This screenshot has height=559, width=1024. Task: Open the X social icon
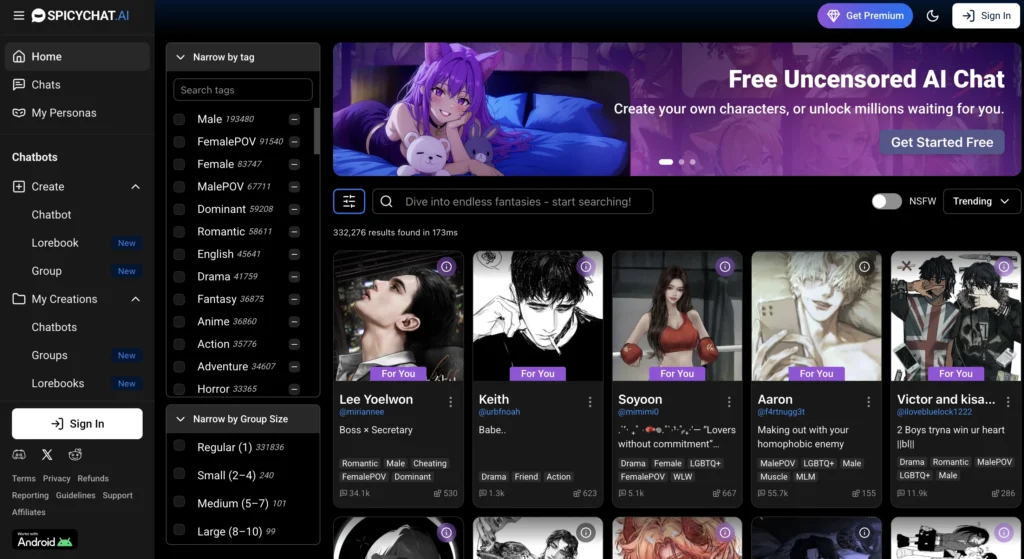coord(47,455)
